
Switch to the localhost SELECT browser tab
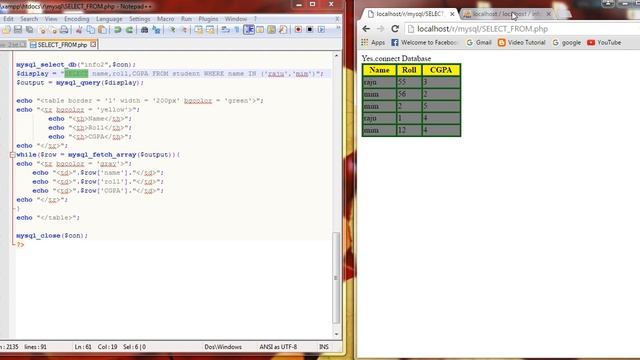(x=409, y=14)
